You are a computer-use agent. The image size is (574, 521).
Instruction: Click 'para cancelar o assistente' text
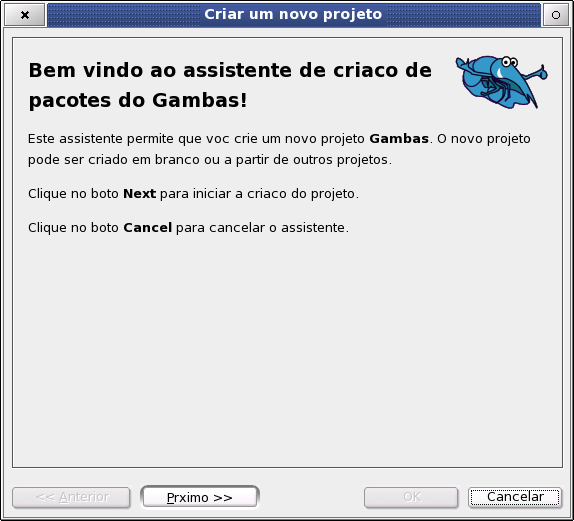262,228
